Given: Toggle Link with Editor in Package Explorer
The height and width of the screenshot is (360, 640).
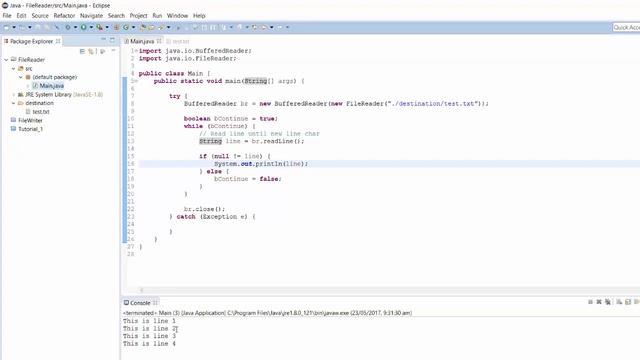Looking at the screenshot, I should [91, 51].
